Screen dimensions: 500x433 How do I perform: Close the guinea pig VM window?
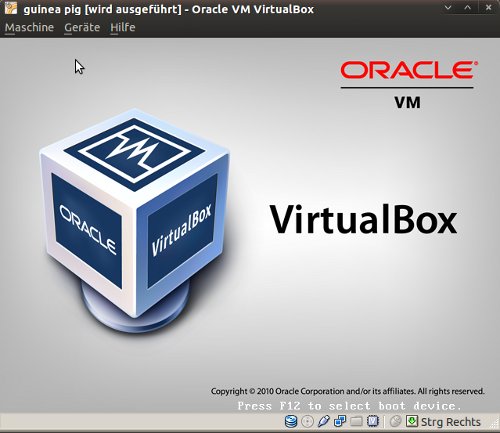click(488, 7)
